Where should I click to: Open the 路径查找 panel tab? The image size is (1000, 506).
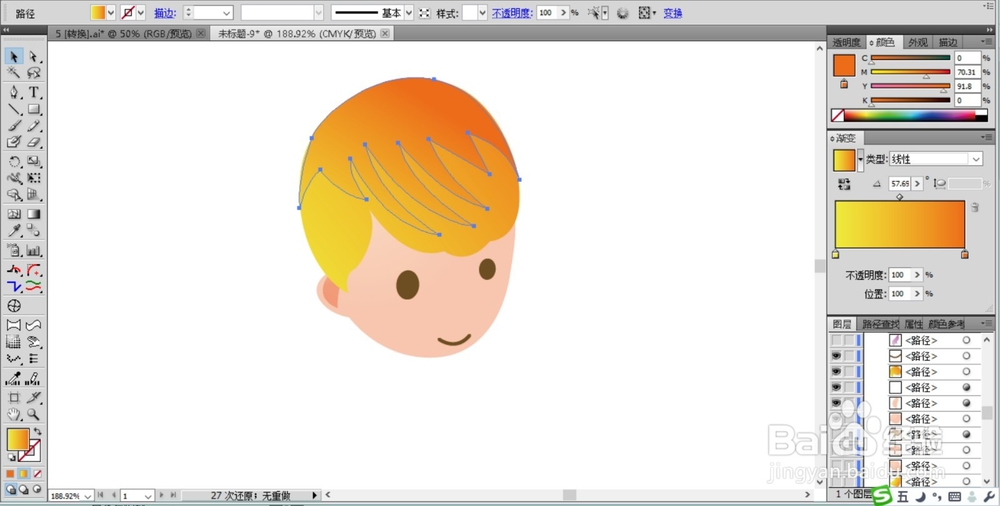[880, 324]
